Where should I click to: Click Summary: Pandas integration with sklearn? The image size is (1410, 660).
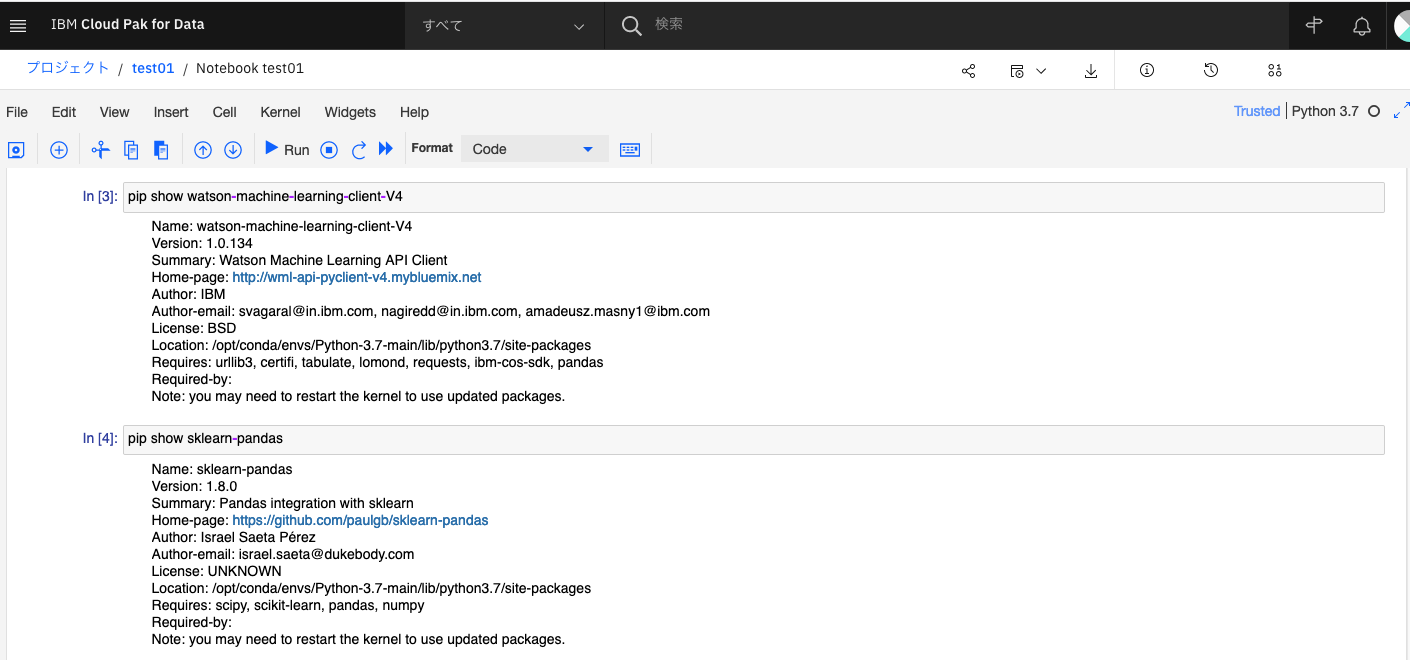click(x=282, y=503)
